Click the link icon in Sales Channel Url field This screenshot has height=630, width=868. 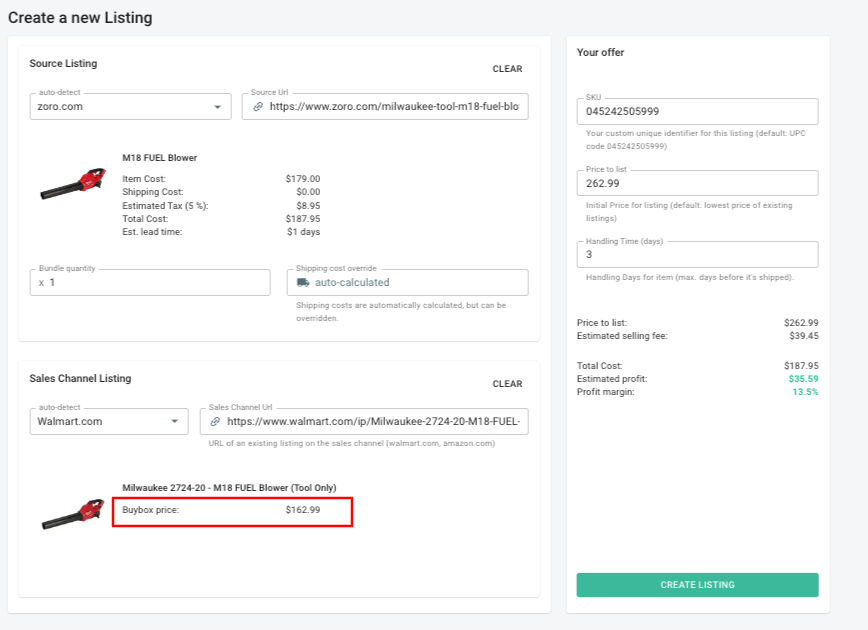click(x=215, y=422)
